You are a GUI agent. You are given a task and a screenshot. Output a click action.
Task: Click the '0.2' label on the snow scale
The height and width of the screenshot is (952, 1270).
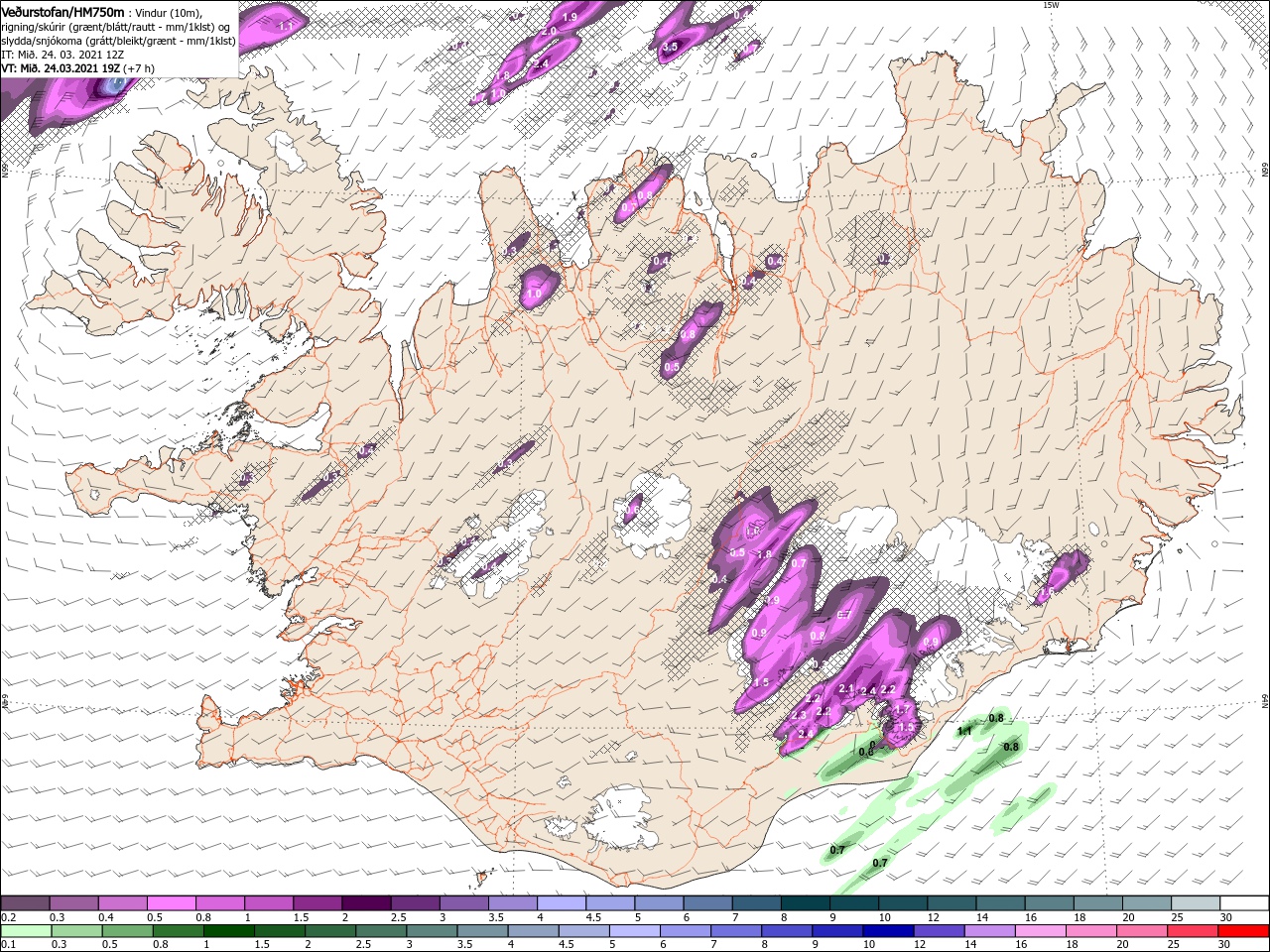pyautogui.click(x=8, y=917)
